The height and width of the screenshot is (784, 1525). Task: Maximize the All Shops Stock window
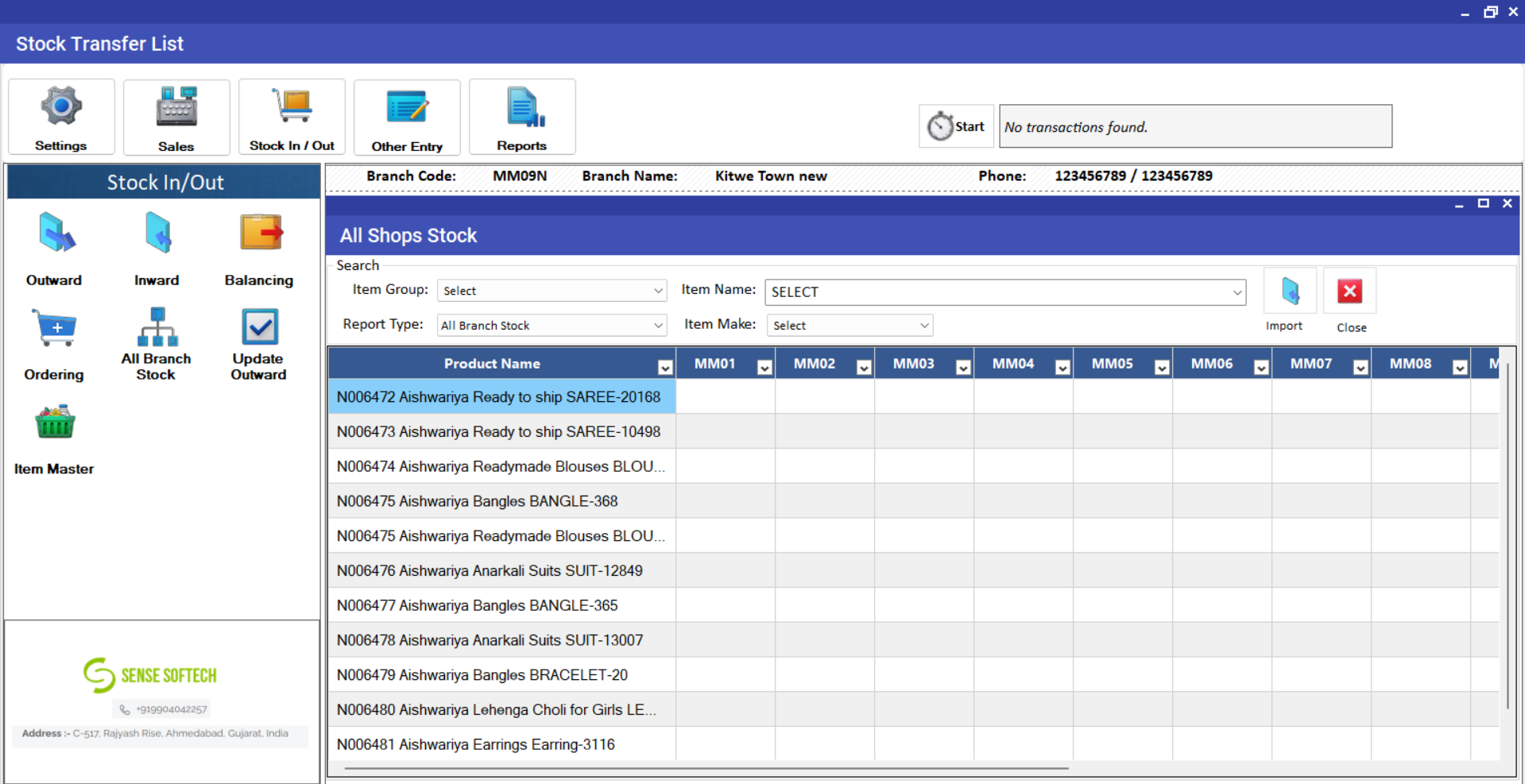(x=1483, y=203)
